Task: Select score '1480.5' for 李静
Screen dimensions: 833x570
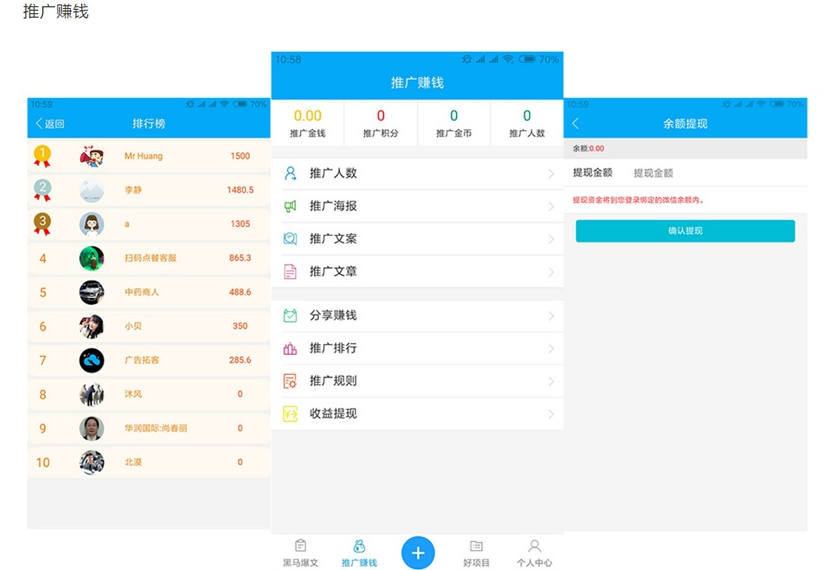Action: point(240,190)
